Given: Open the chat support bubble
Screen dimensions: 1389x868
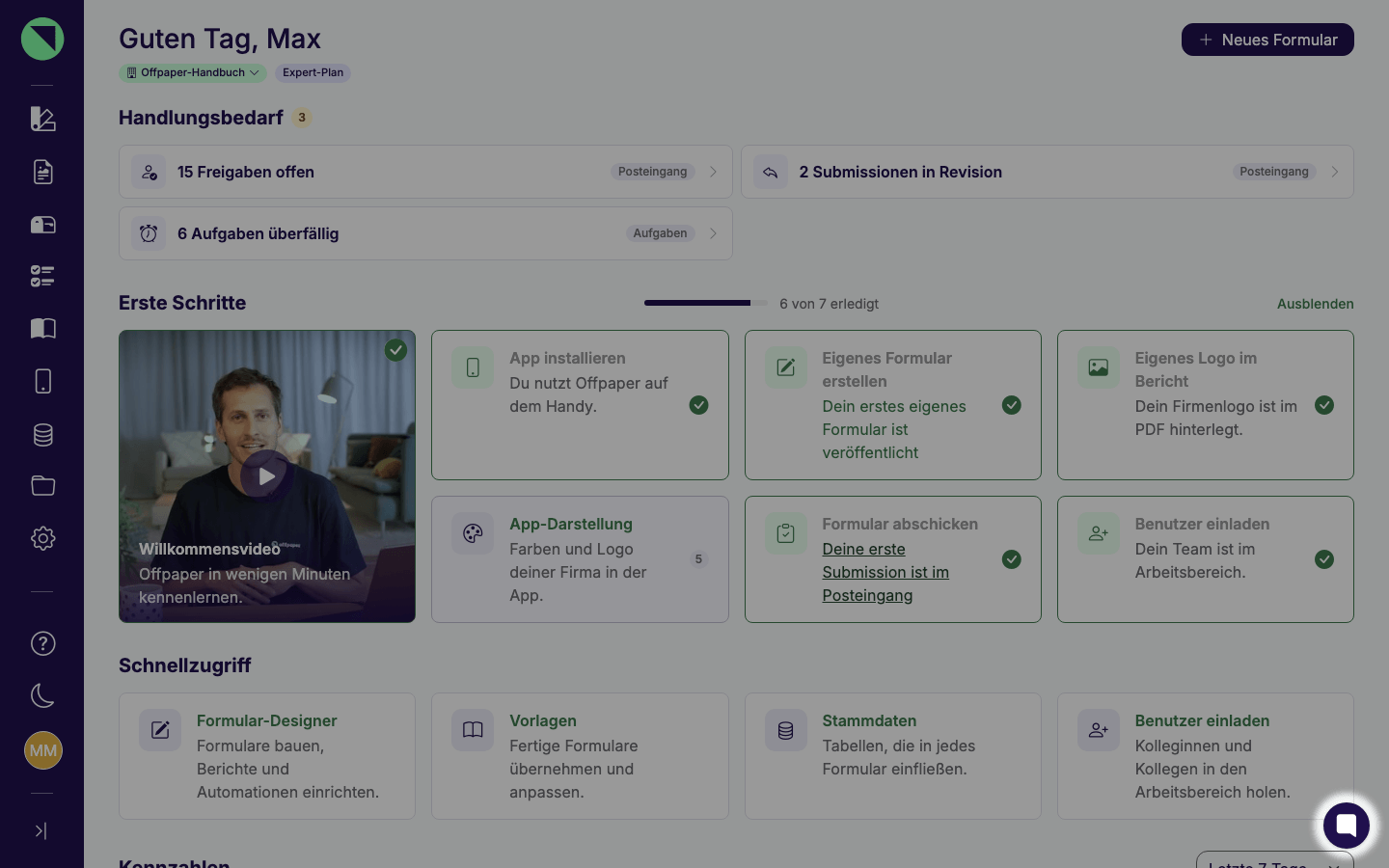Looking at the screenshot, I should tap(1347, 826).
